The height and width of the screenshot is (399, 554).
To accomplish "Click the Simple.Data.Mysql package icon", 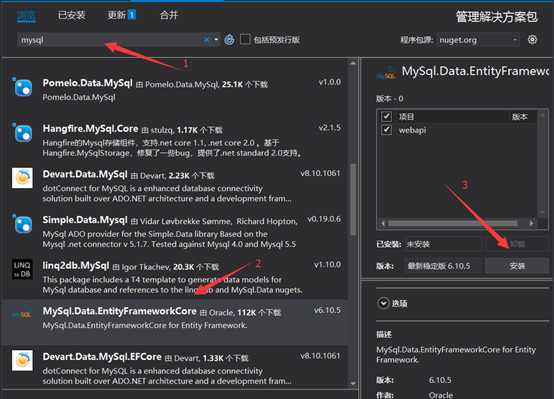I will (x=23, y=224).
